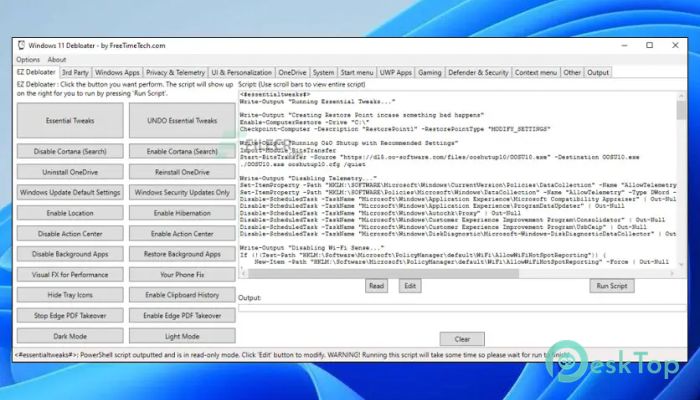Switch to 3rd Party tab
Viewport: 700px width, 400px height.
tap(75, 72)
